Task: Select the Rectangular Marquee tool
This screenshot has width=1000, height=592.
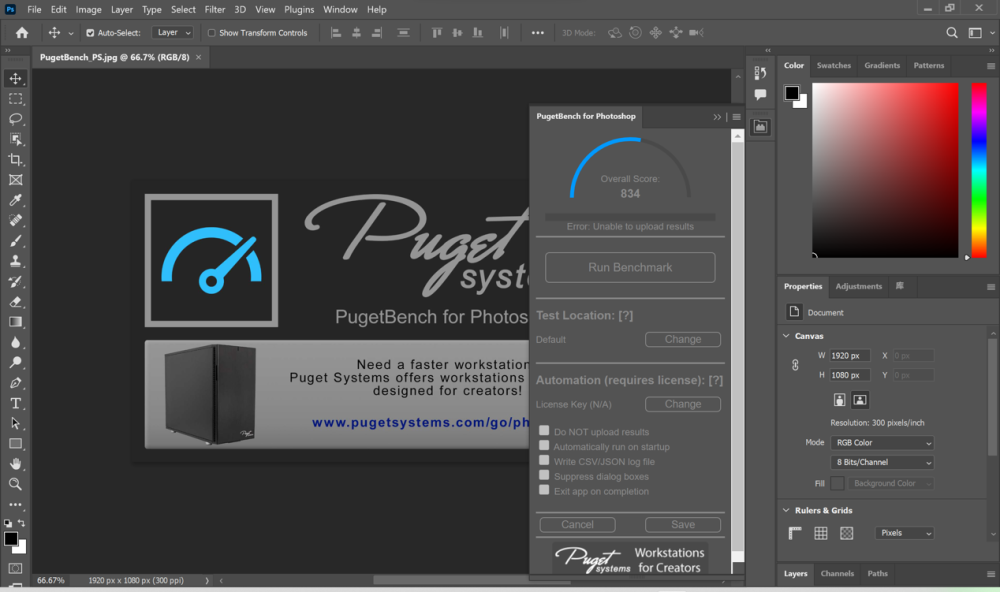Action: [x=15, y=99]
